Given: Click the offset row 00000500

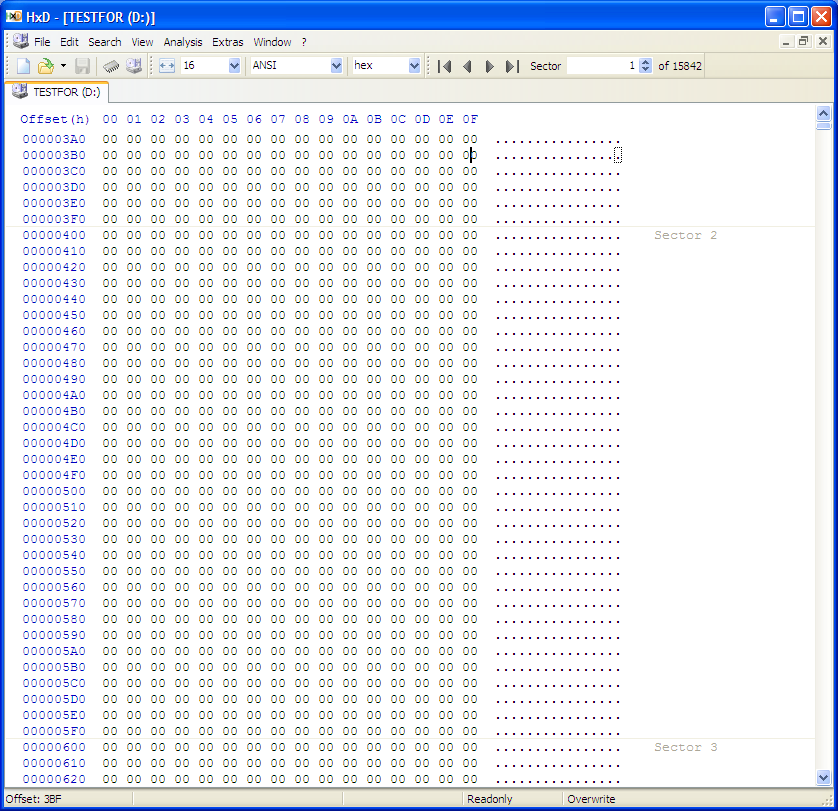Looking at the screenshot, I should pyautogui.click(x=54, y=491).
